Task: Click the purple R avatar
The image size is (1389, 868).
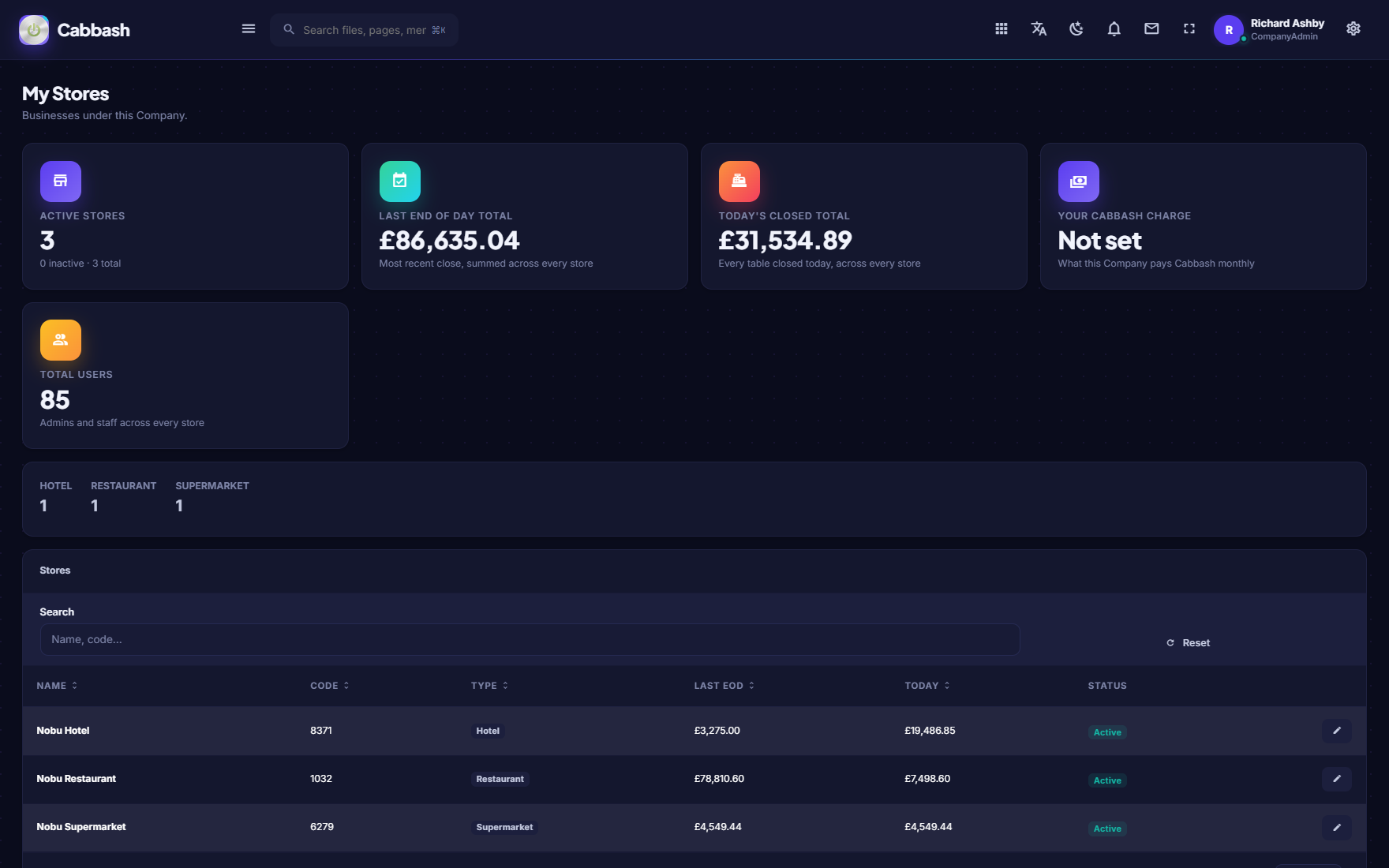Action: coord(1229,30)
